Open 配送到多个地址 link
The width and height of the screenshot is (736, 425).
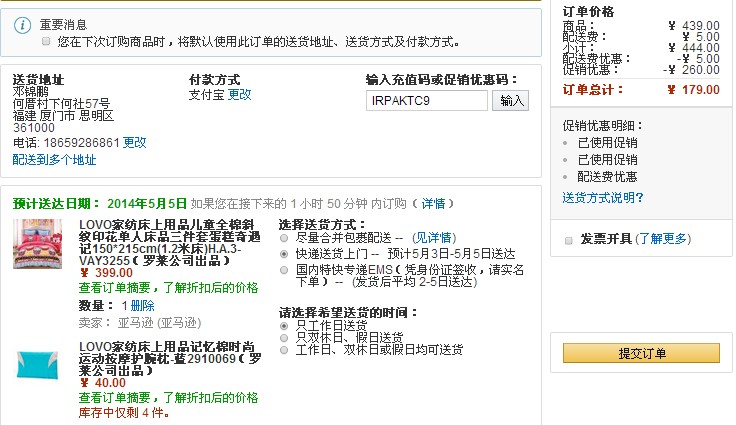(55, 160)
